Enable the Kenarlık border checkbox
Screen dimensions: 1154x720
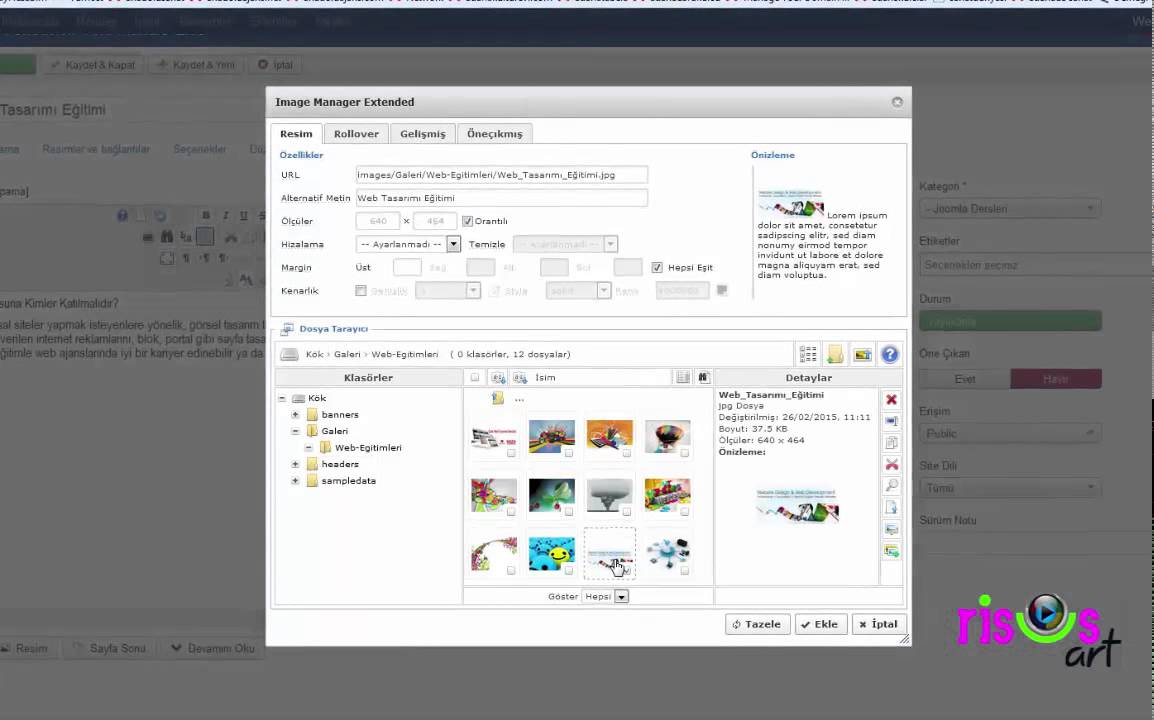[361, 291]
